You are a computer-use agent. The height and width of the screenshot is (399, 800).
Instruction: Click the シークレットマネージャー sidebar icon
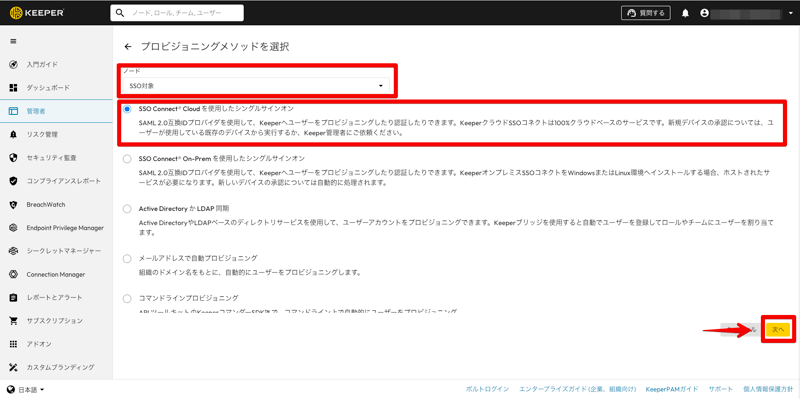14,251
